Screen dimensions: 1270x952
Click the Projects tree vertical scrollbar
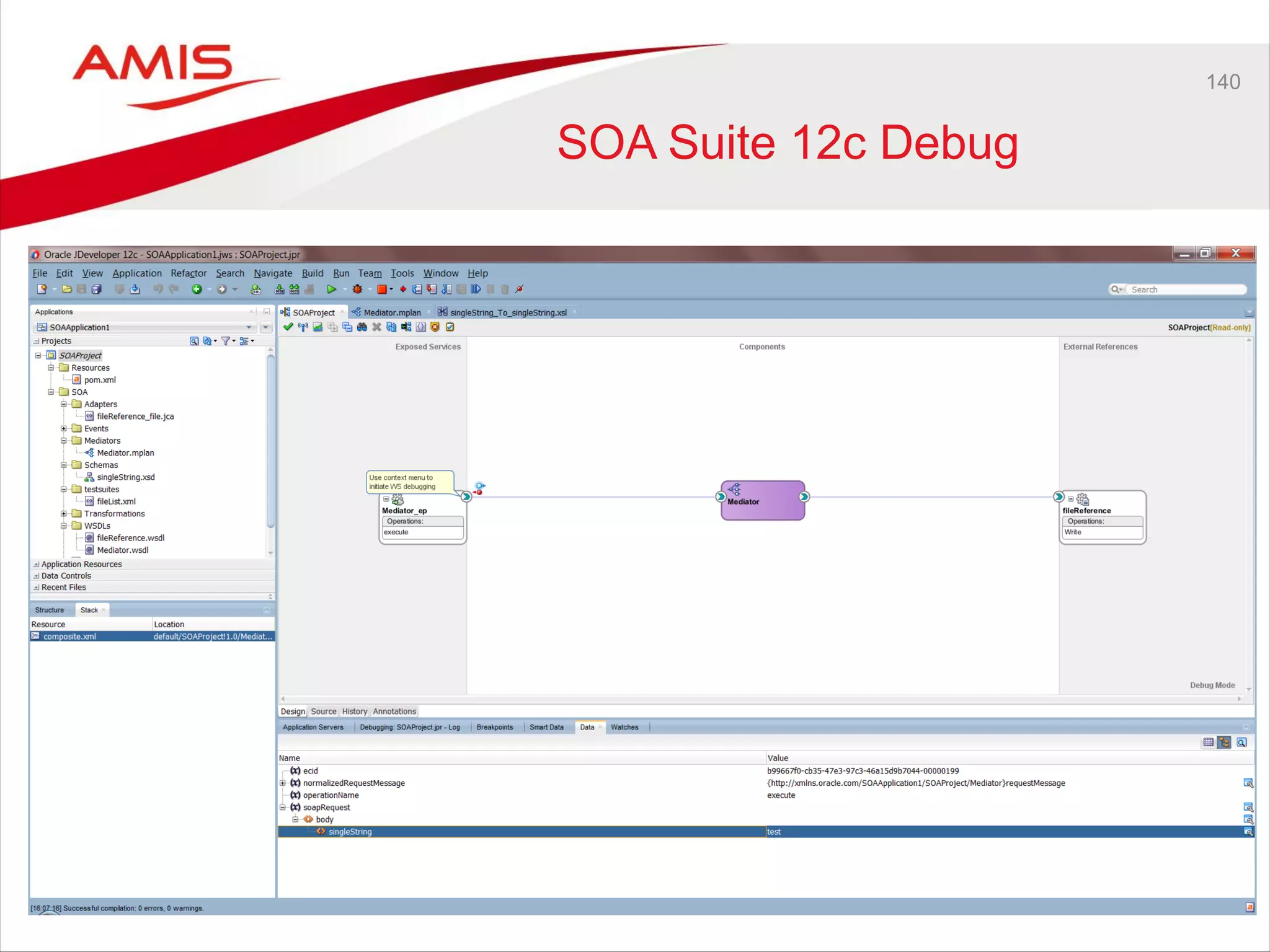coord(270,440)
